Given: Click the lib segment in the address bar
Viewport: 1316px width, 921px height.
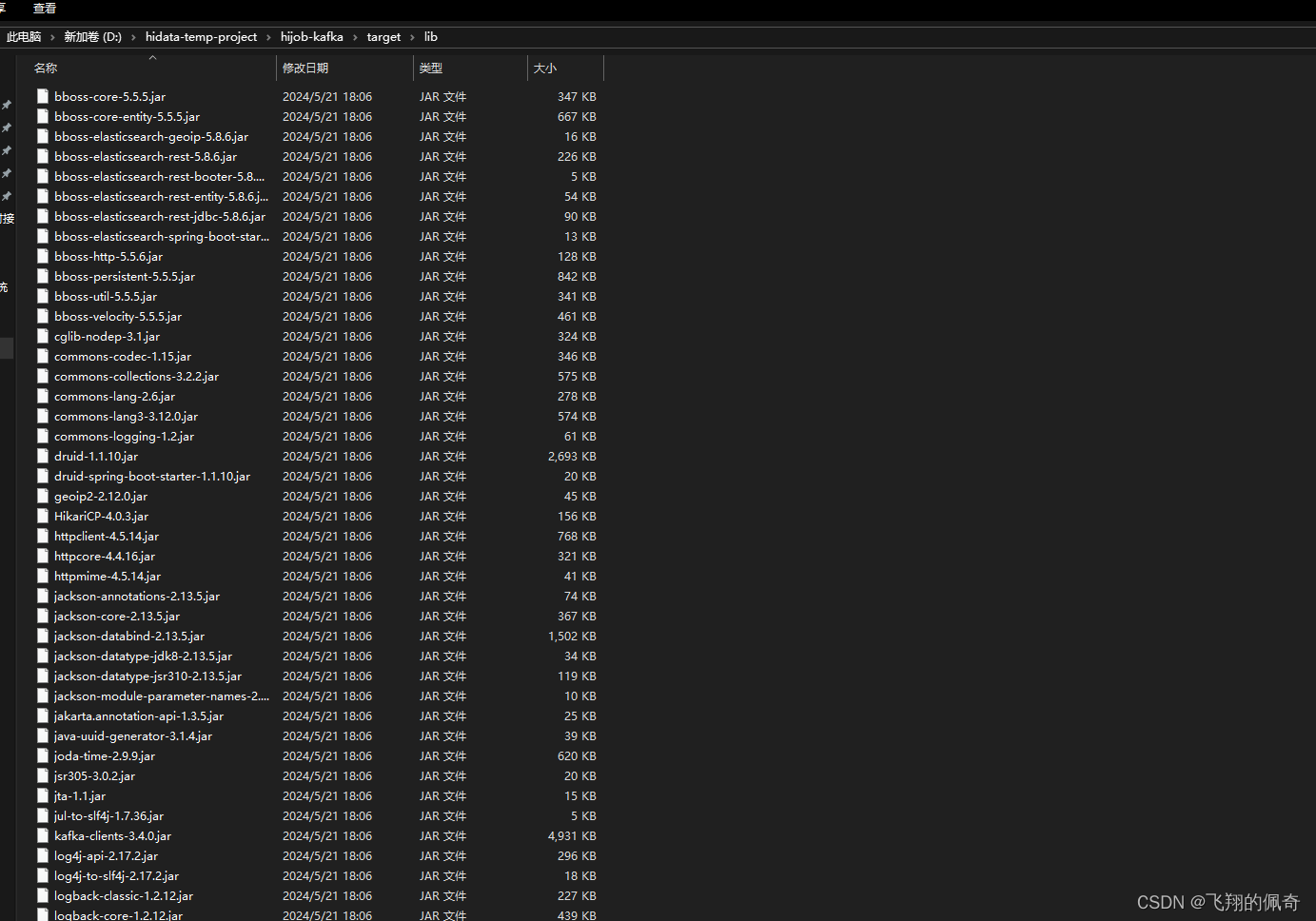Looking at the screenshot, I should pos(430,37).
